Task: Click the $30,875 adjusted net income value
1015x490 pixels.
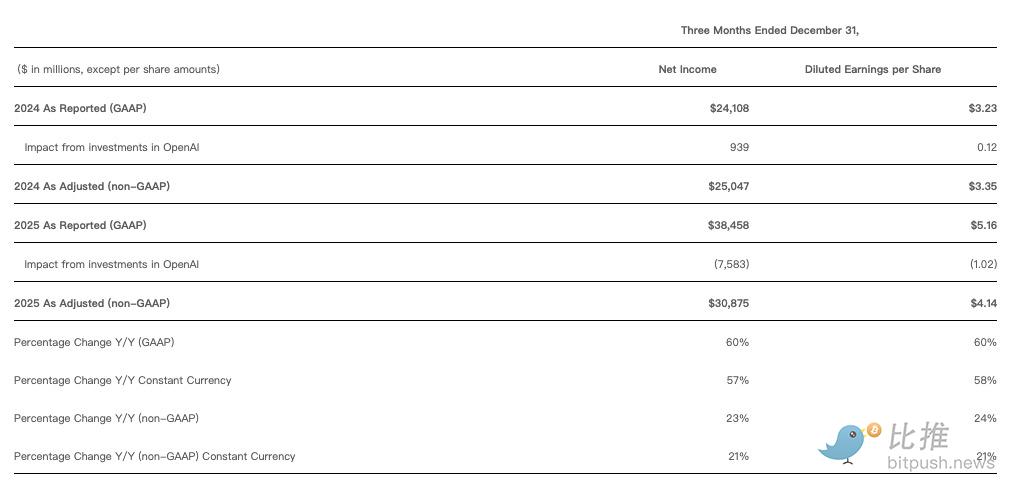Action: click(729, 303)
